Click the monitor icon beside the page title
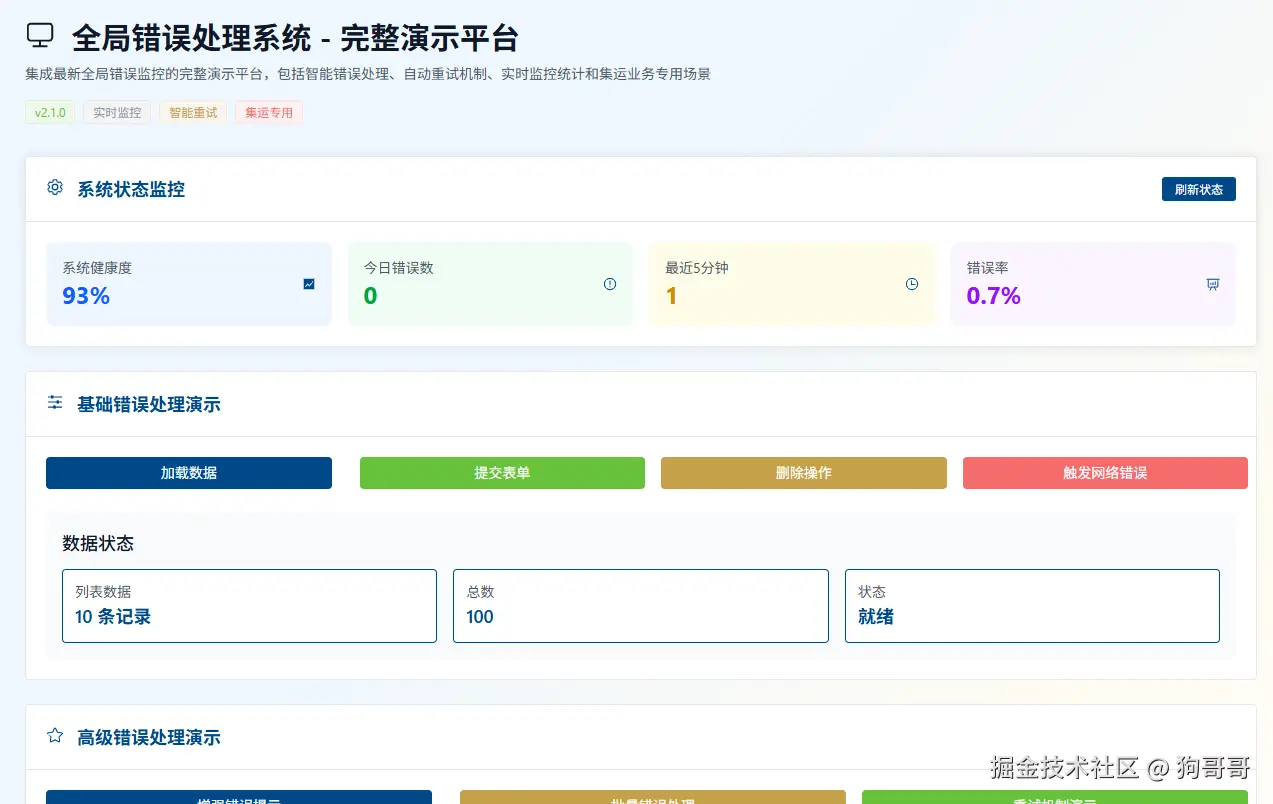Image resolution: width=1273 pixels, height=804 pixels. pos(39,34)
